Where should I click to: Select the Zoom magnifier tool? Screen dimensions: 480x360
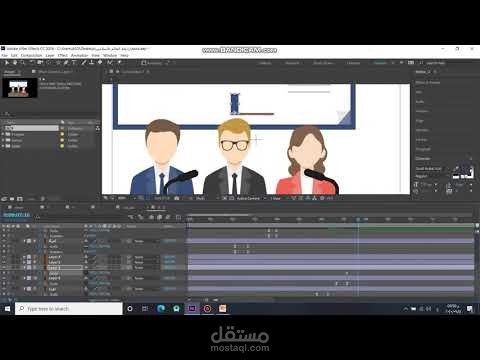(x=23, y=63)
